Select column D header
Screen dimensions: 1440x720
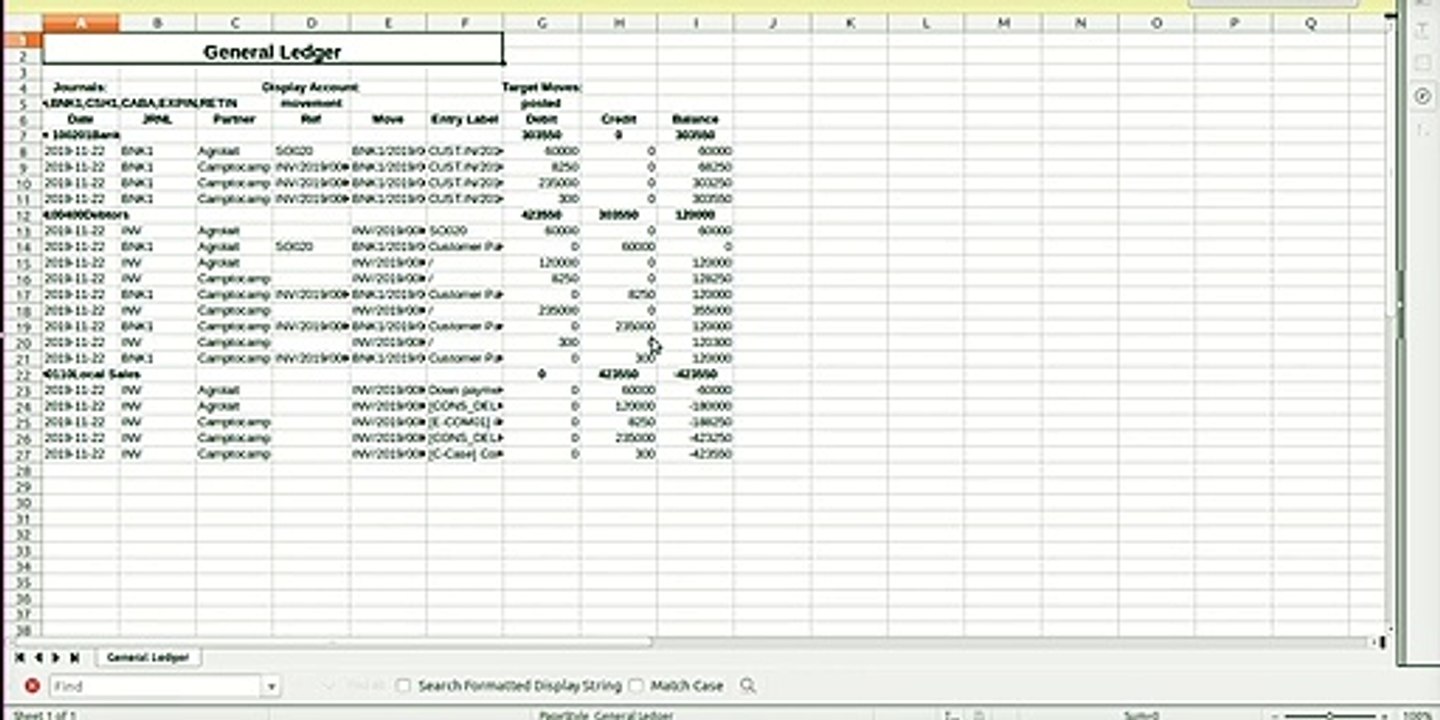[311, 23]
